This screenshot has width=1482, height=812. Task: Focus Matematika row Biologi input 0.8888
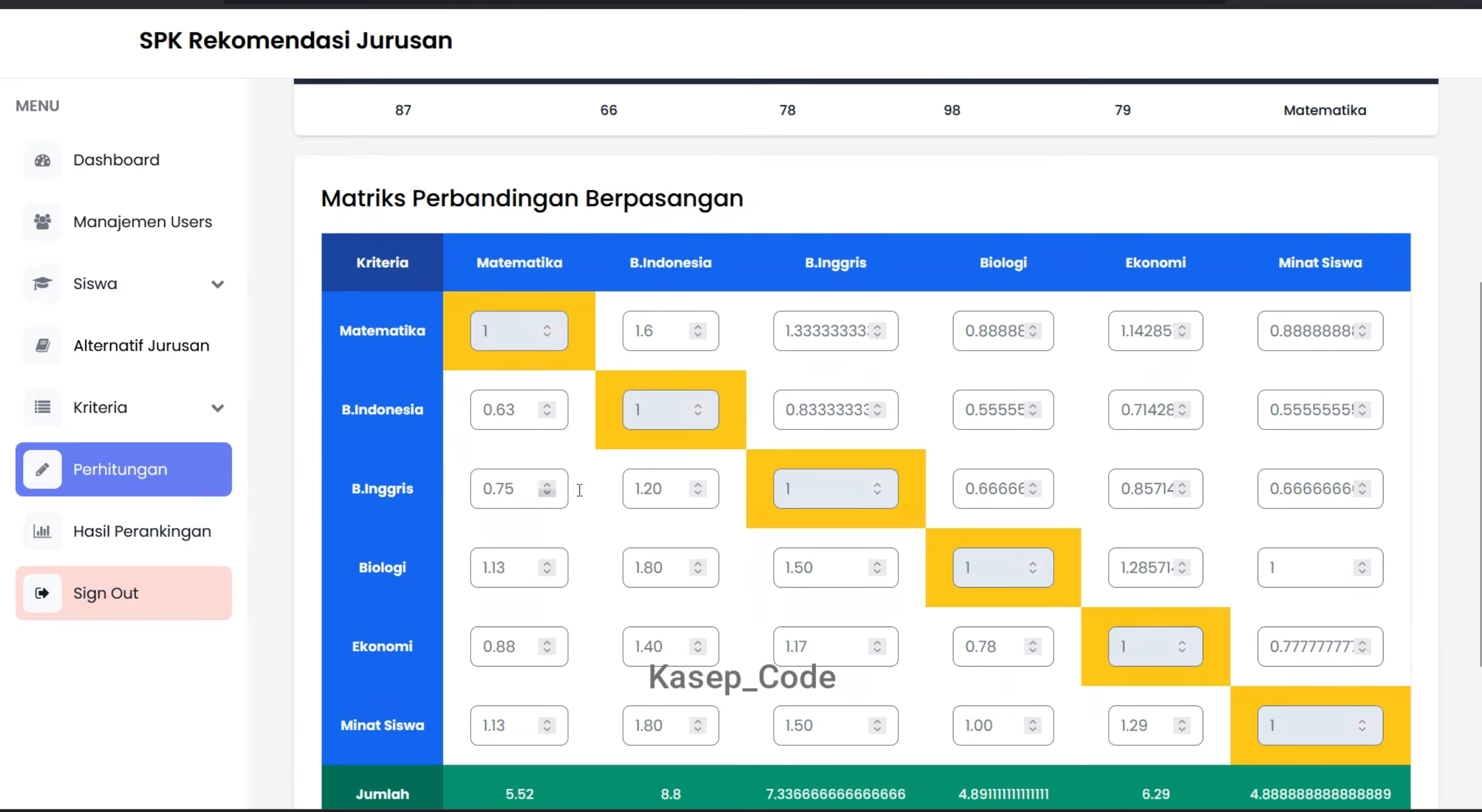coord(1003,331)
